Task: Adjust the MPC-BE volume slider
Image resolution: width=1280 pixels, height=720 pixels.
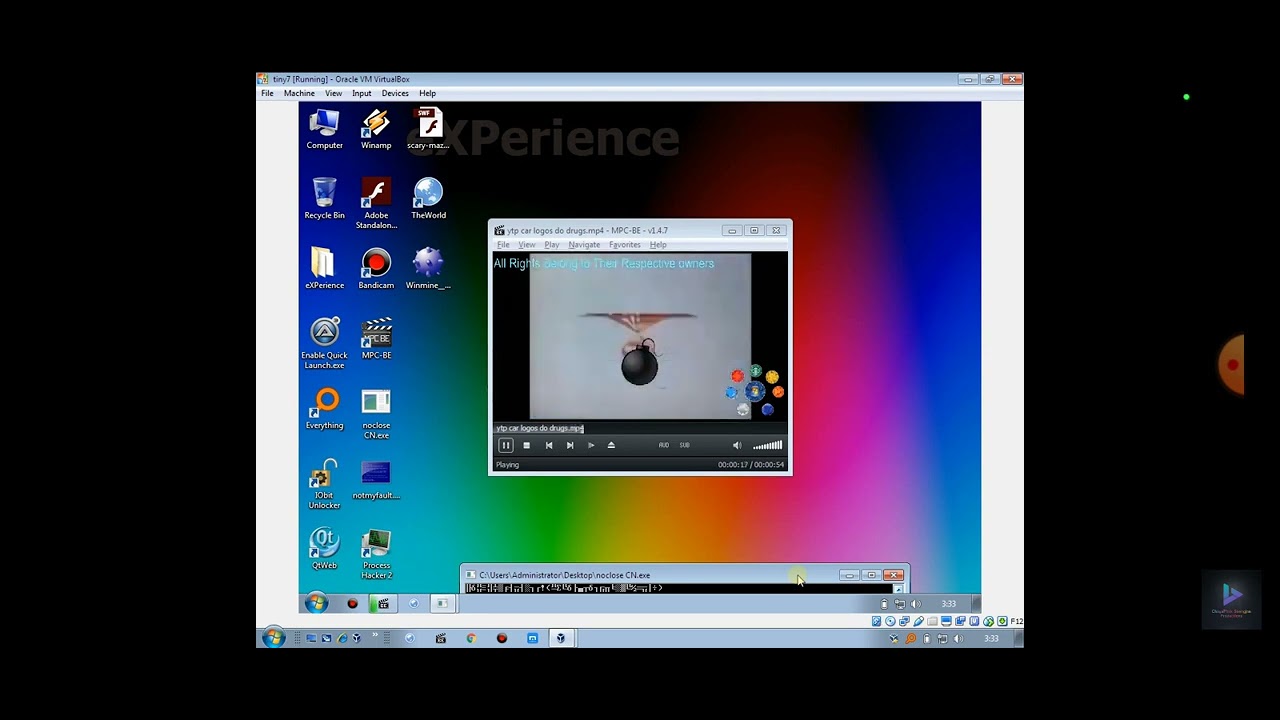Action: pos(767,445)
